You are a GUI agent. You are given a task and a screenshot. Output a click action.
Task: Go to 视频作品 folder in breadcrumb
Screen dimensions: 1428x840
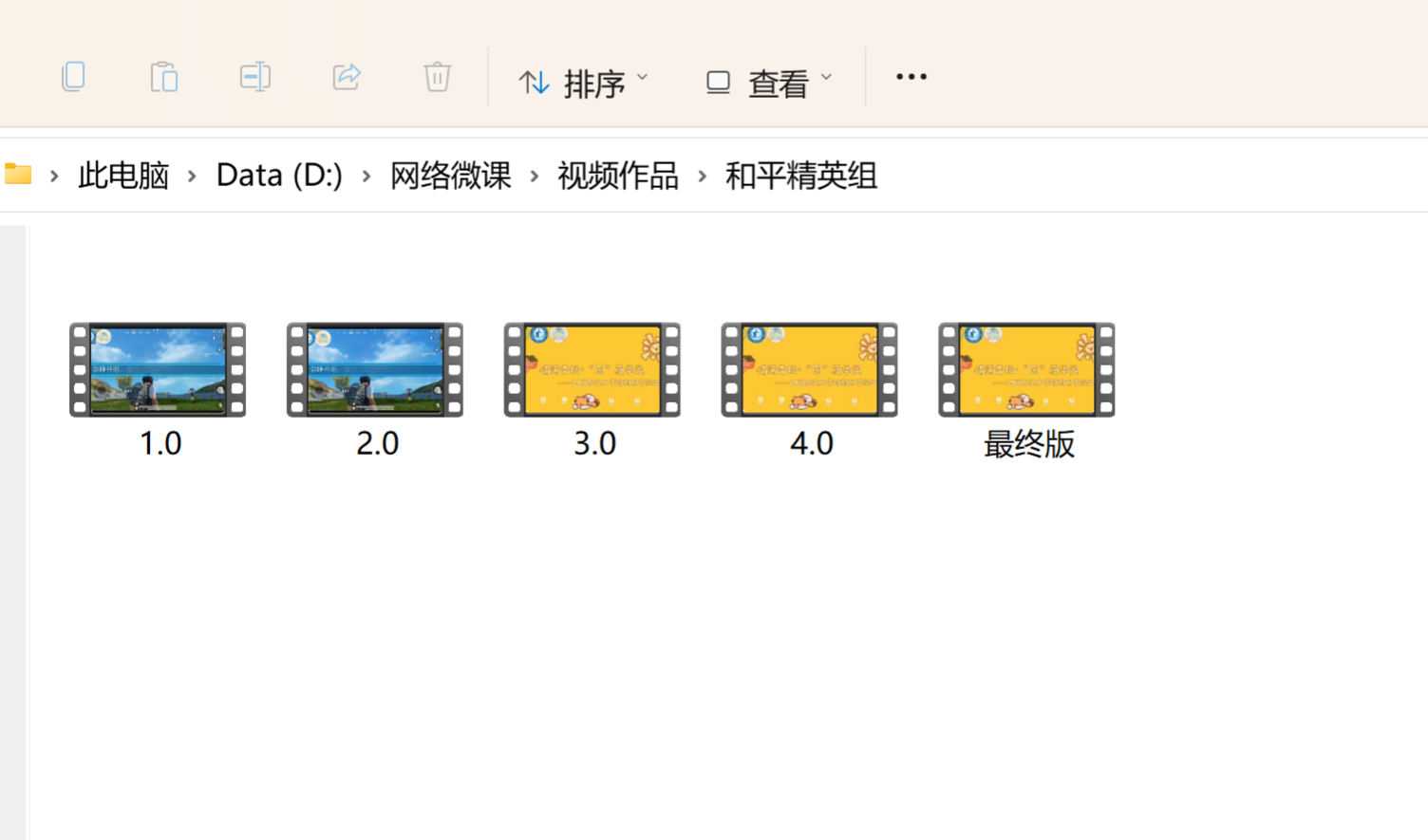point(618,176)
